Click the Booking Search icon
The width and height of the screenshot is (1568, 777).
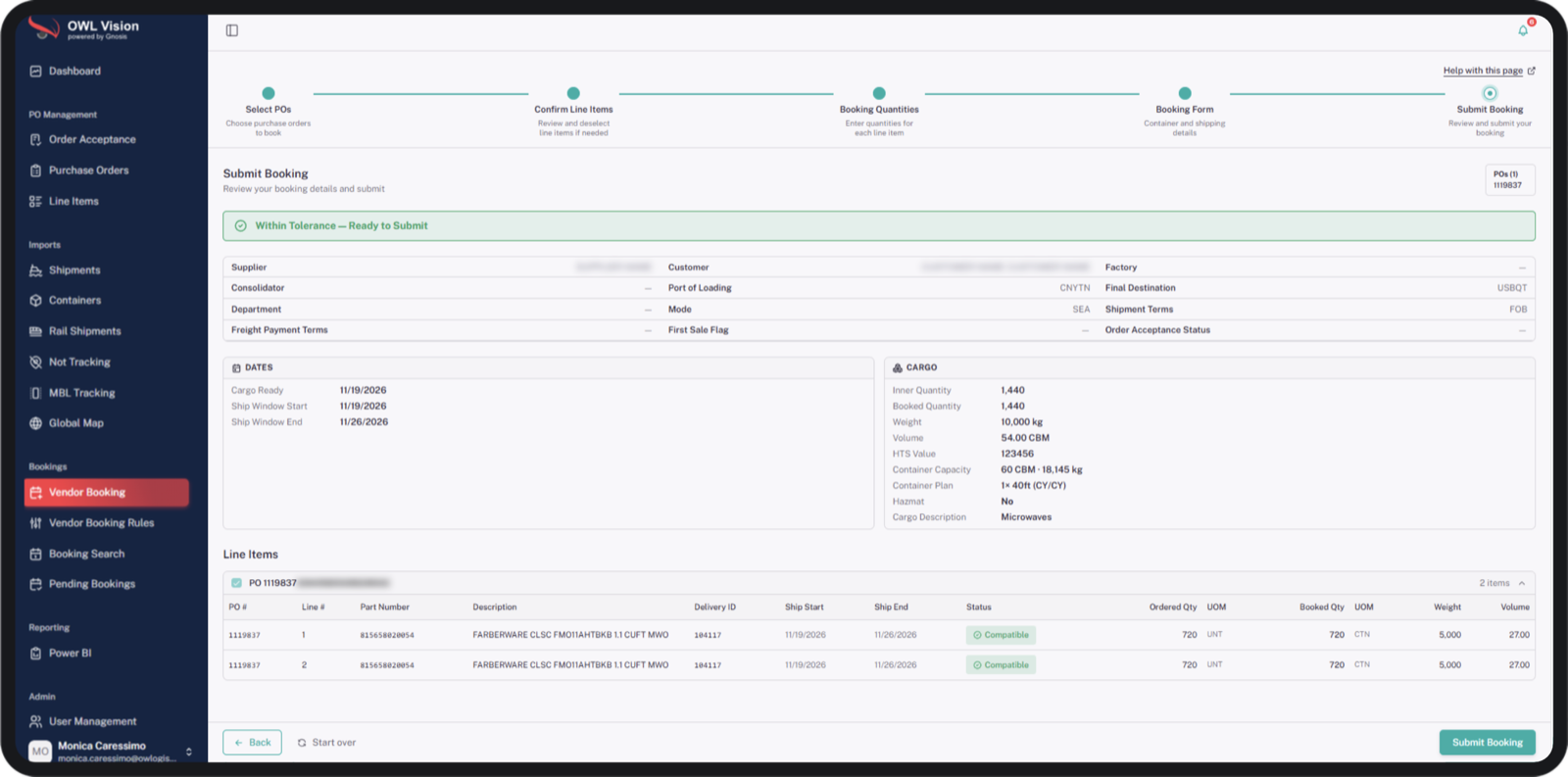click(35, 555)
